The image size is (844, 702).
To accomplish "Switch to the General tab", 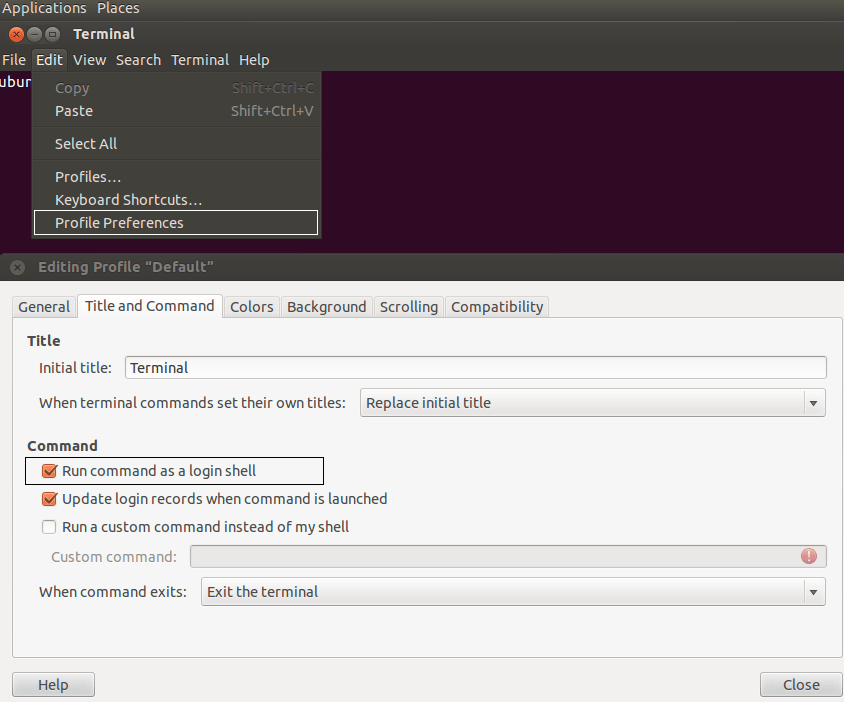I will point(44,306).
